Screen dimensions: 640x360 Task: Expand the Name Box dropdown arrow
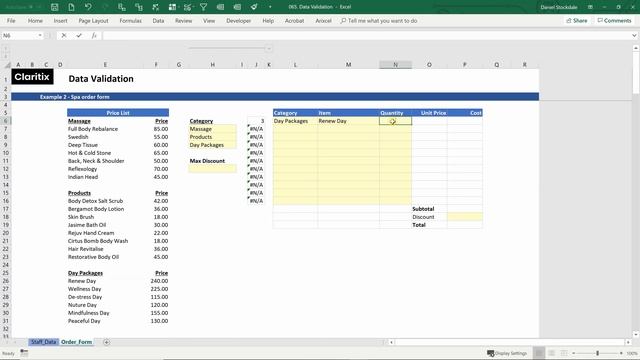[x=40, y=36]
